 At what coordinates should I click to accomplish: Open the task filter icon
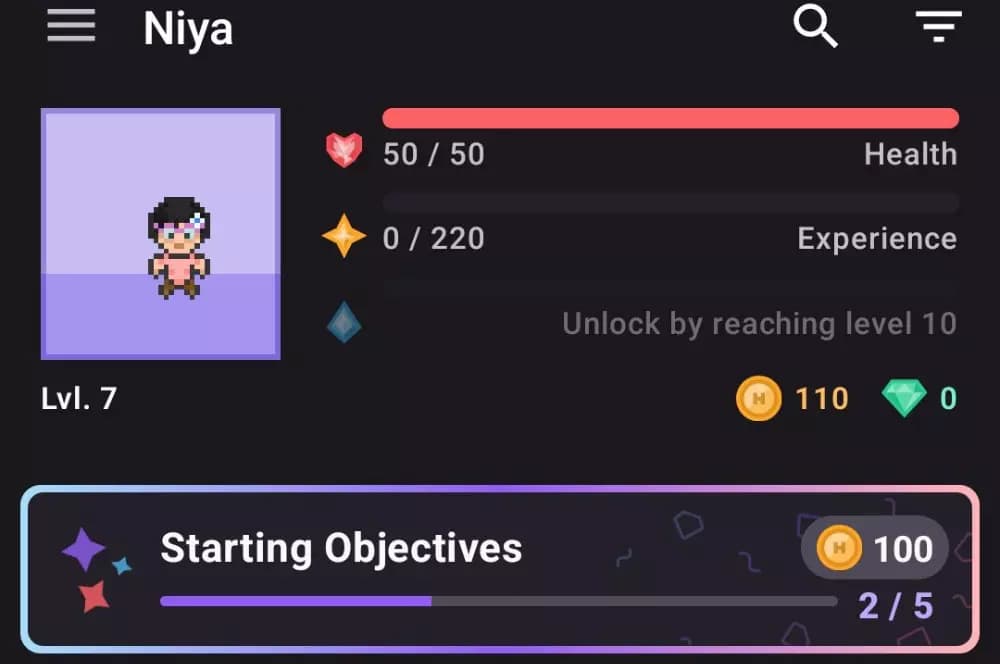click(938, 26)
